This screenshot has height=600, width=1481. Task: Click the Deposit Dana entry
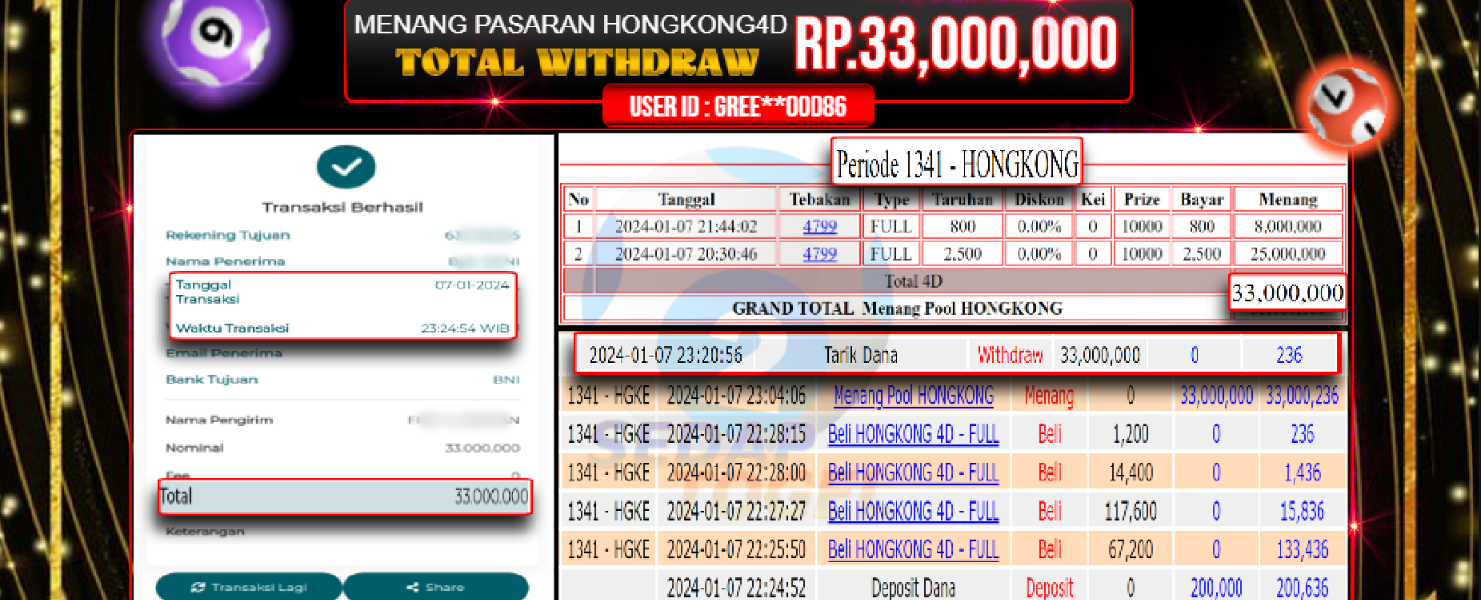coord(913,588)
